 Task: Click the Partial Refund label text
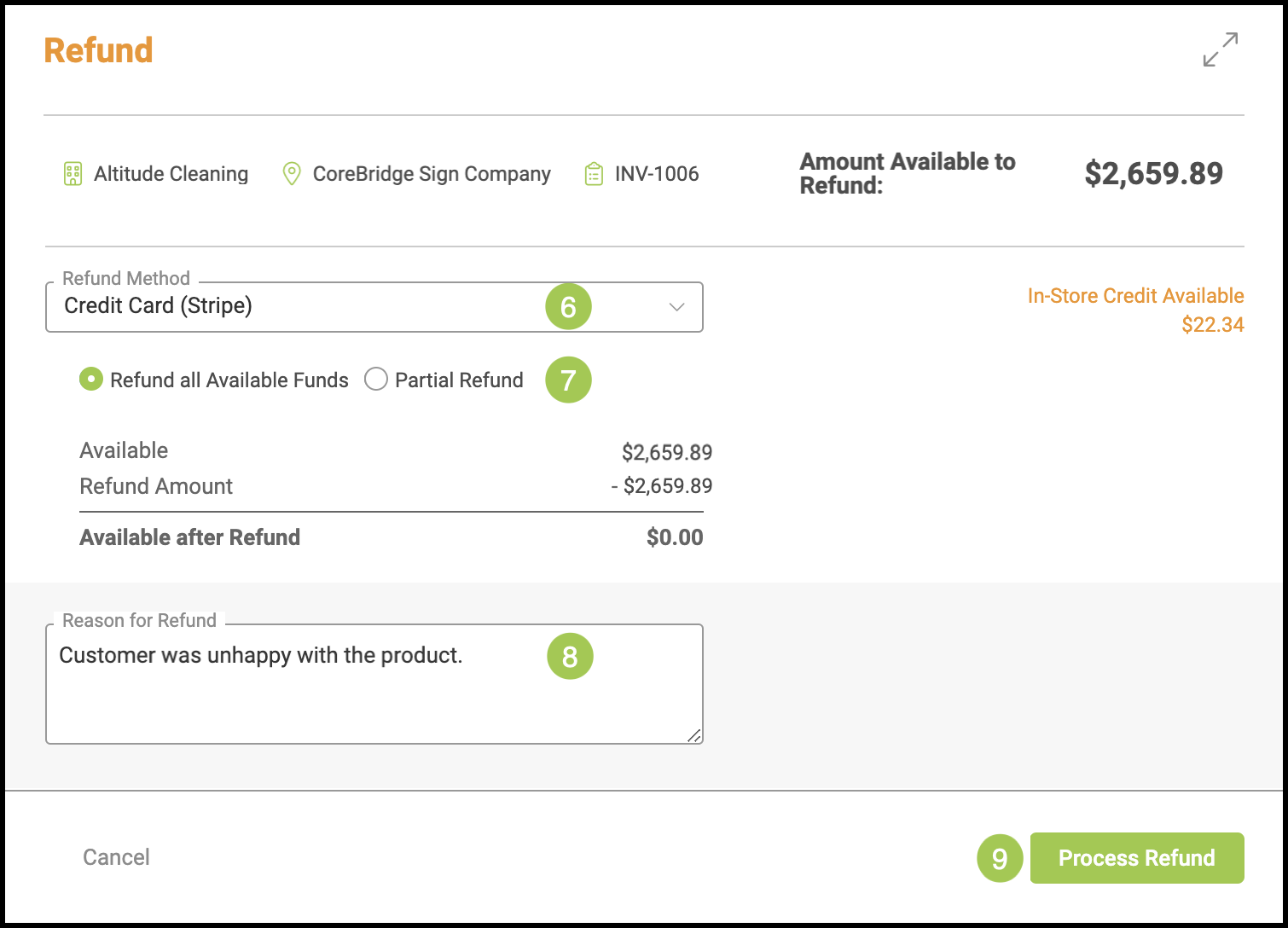click(459, 380)
